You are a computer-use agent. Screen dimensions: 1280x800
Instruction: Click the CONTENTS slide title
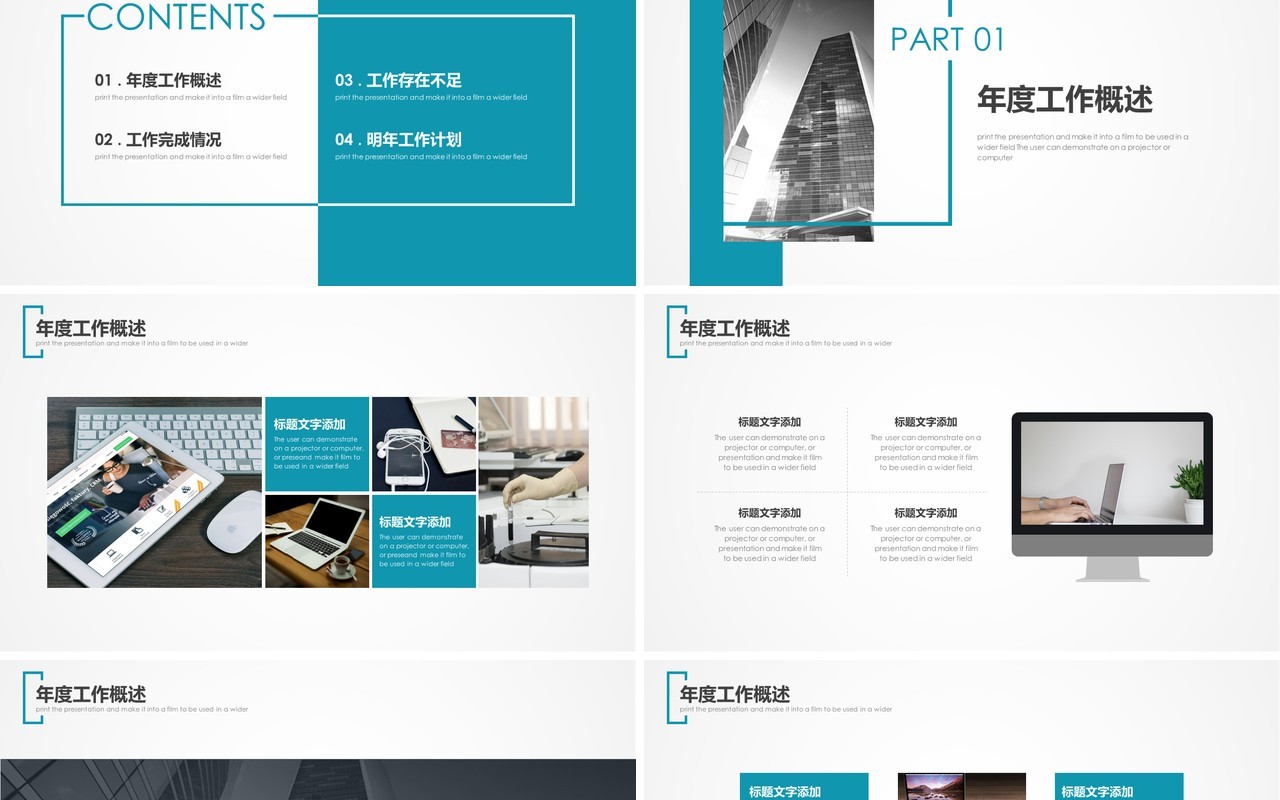(x=176, y=16)
